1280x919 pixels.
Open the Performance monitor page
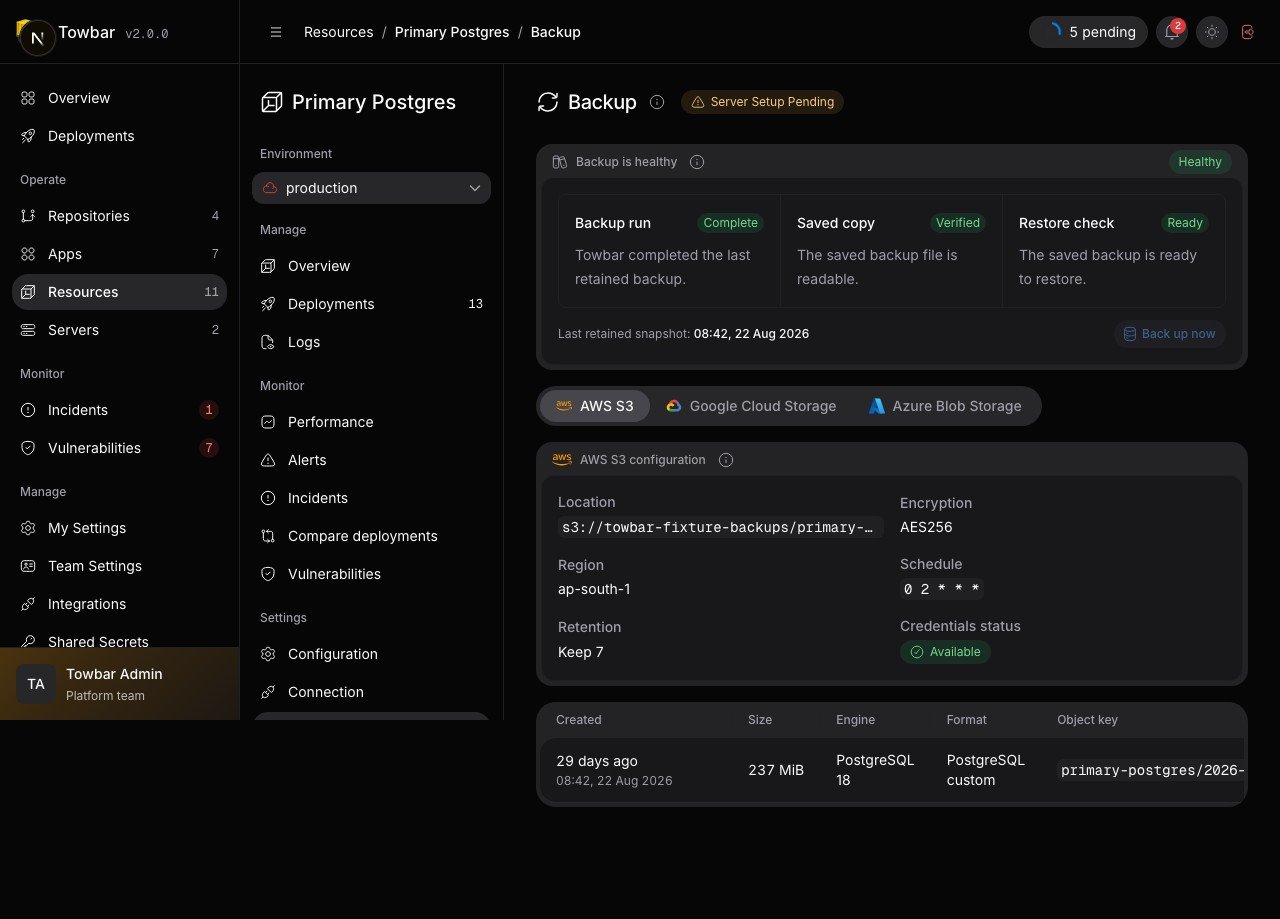(371, 422)
